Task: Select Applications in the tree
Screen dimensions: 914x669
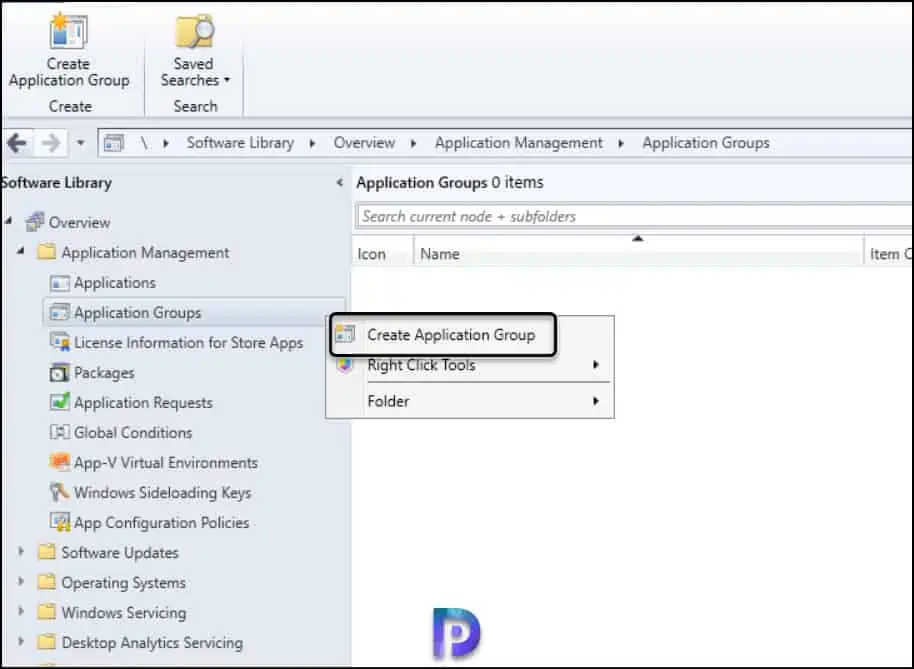Action: coord(115,283)
